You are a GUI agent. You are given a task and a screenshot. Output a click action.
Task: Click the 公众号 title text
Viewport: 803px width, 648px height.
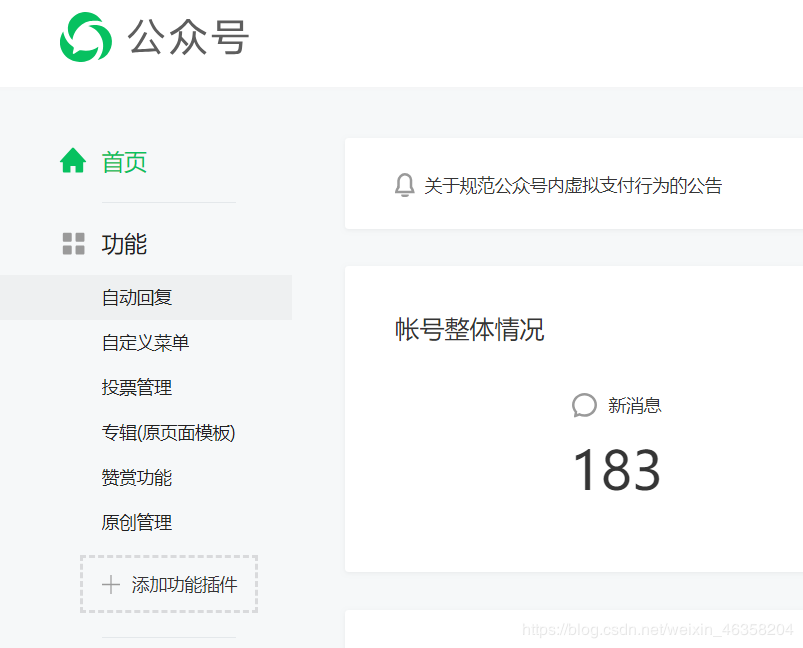click(x=188, y=38)
